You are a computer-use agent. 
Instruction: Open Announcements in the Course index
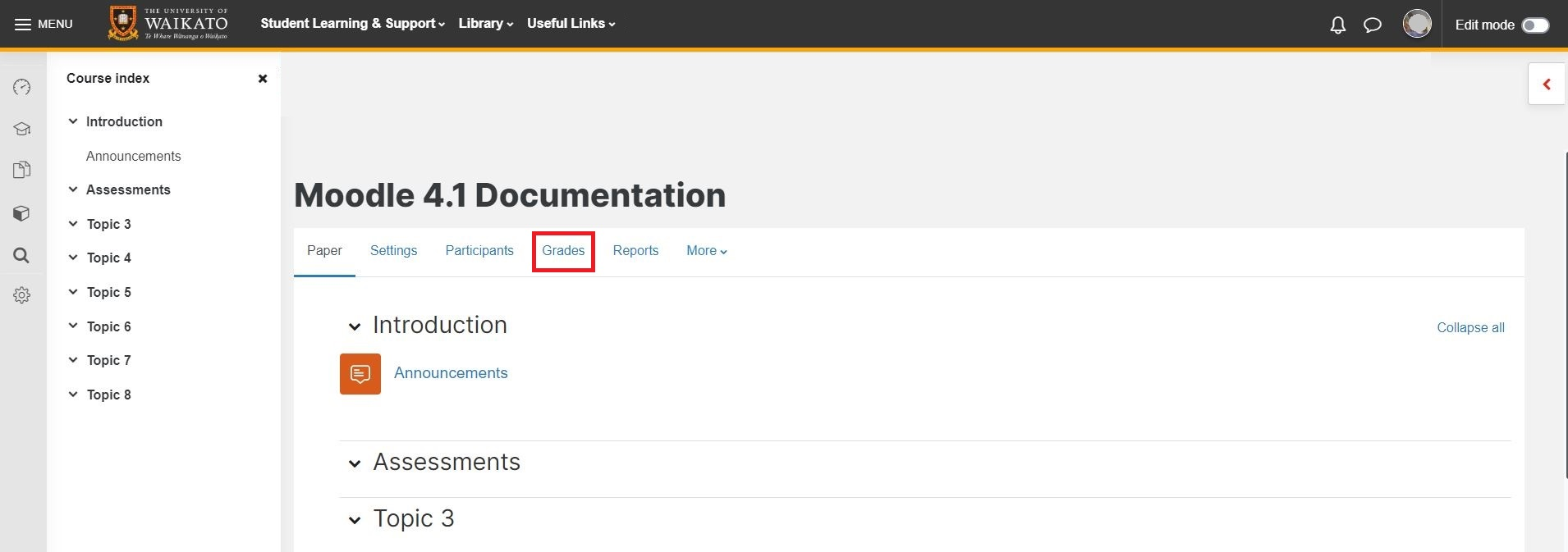coord(133,156)
